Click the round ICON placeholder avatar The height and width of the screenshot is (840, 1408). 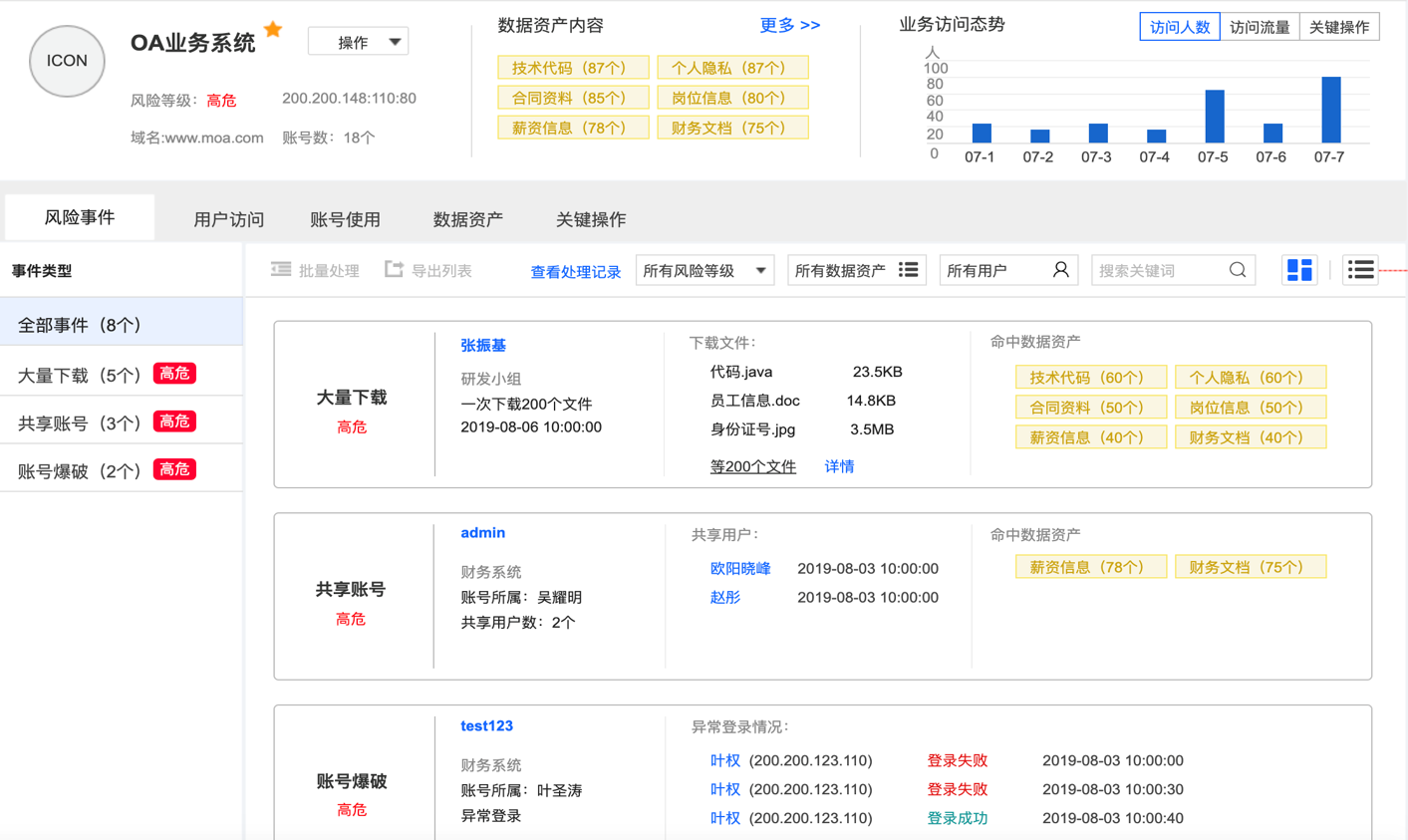(x=67, y=61)
